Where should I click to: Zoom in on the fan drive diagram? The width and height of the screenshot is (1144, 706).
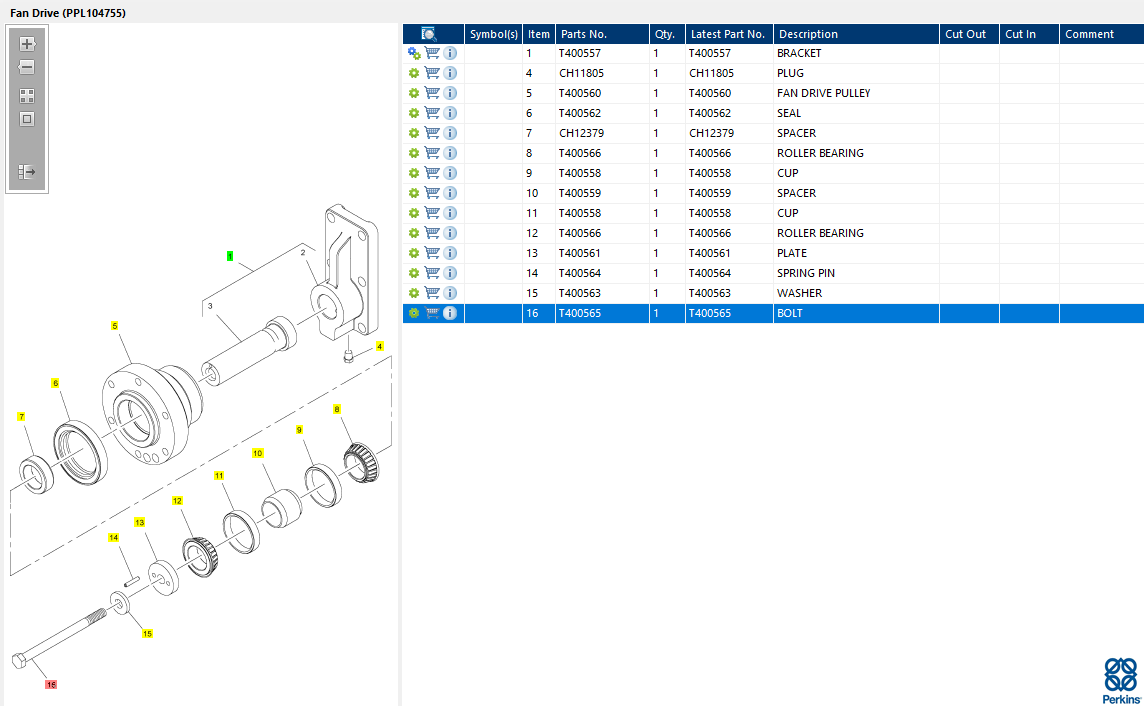coord(27,44)
